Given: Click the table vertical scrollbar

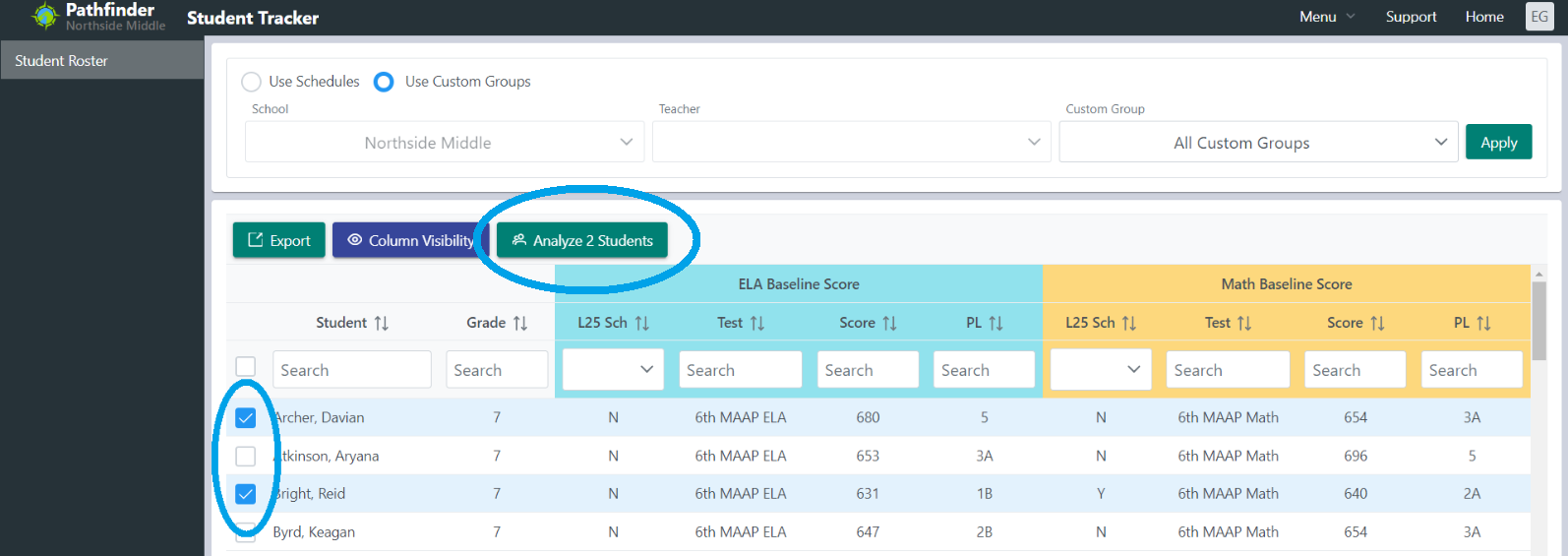Looking at the screenshot, I should [1539, 320].
